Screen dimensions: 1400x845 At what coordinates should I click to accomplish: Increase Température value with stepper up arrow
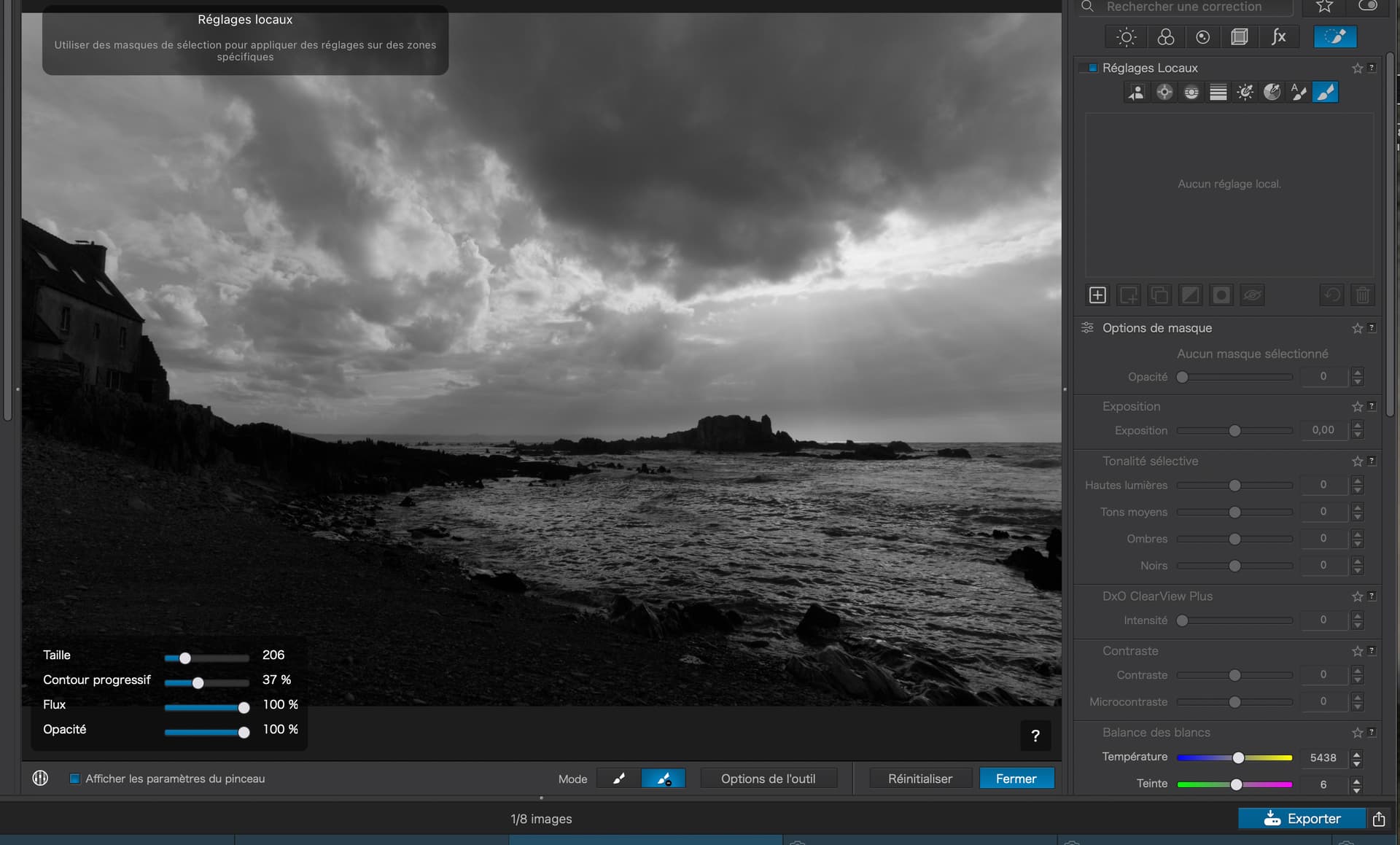(1356, 753)
